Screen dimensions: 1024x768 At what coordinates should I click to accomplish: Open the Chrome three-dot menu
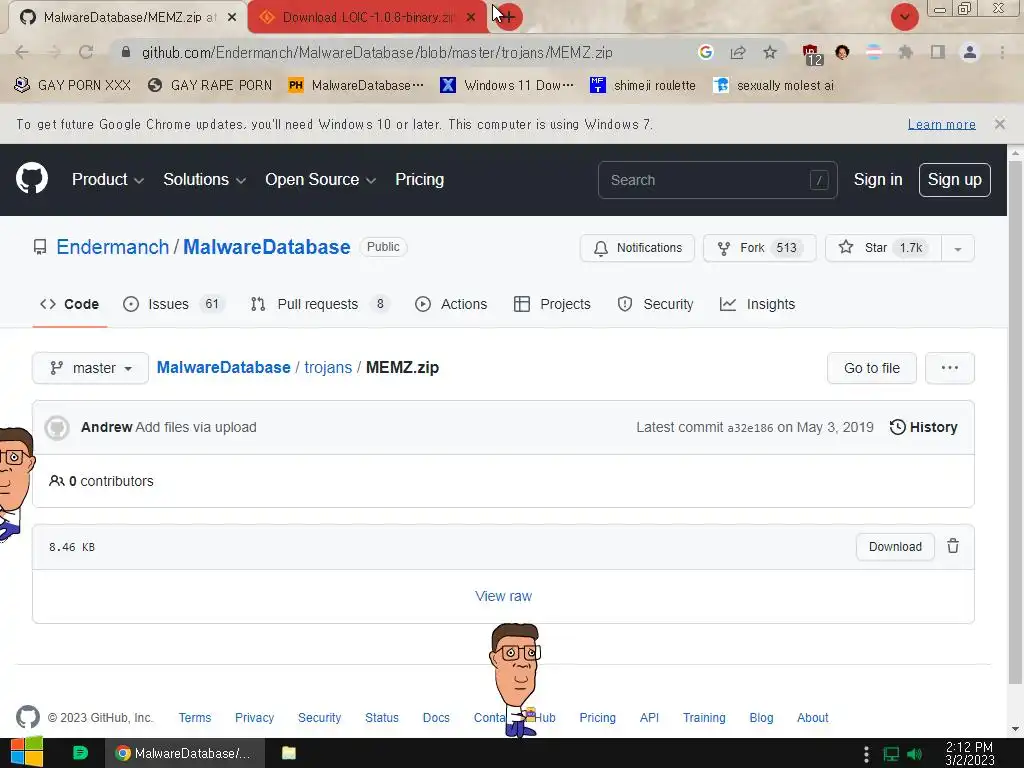[1002, 52]
